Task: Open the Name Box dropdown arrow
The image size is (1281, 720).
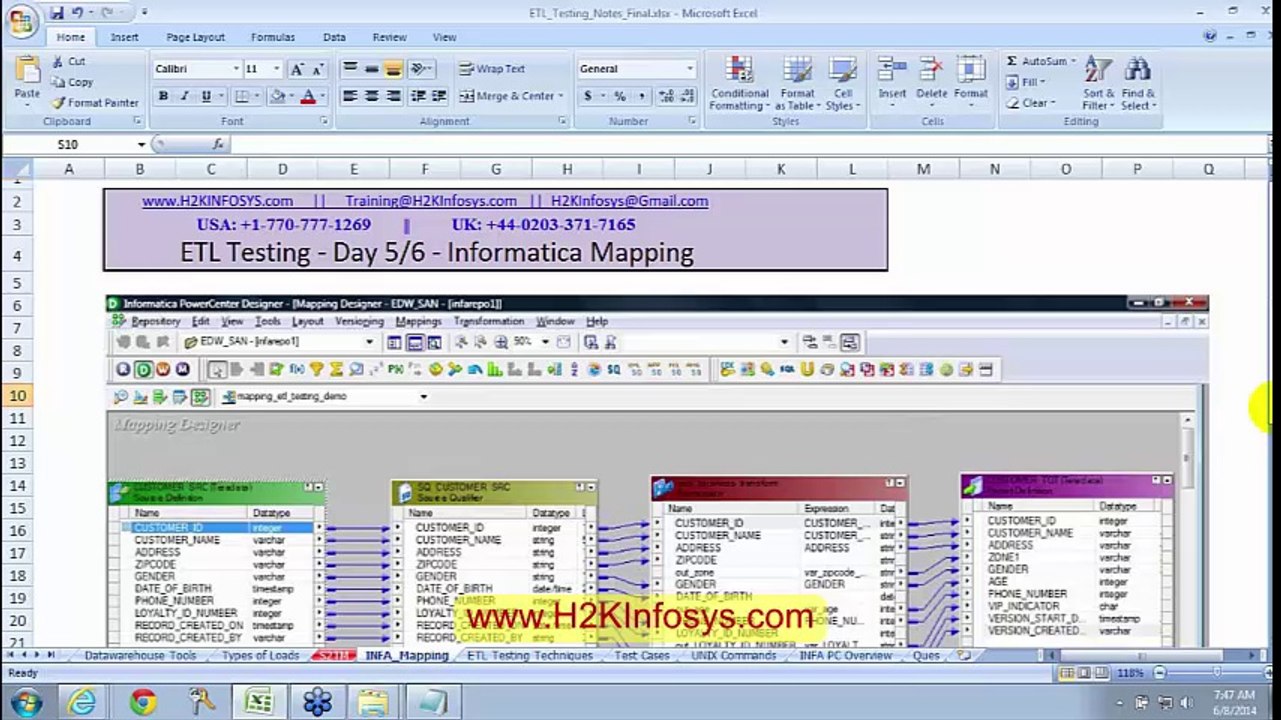Action: [141, 144]
